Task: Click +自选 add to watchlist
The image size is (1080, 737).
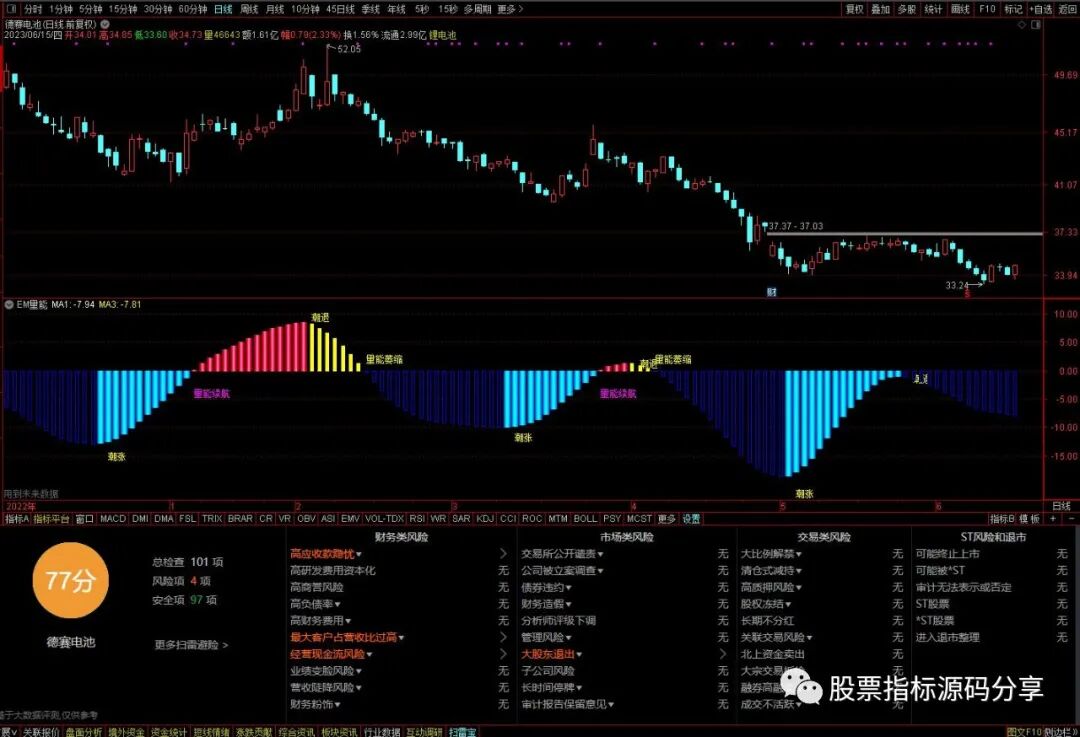Action: point(1041,9)
